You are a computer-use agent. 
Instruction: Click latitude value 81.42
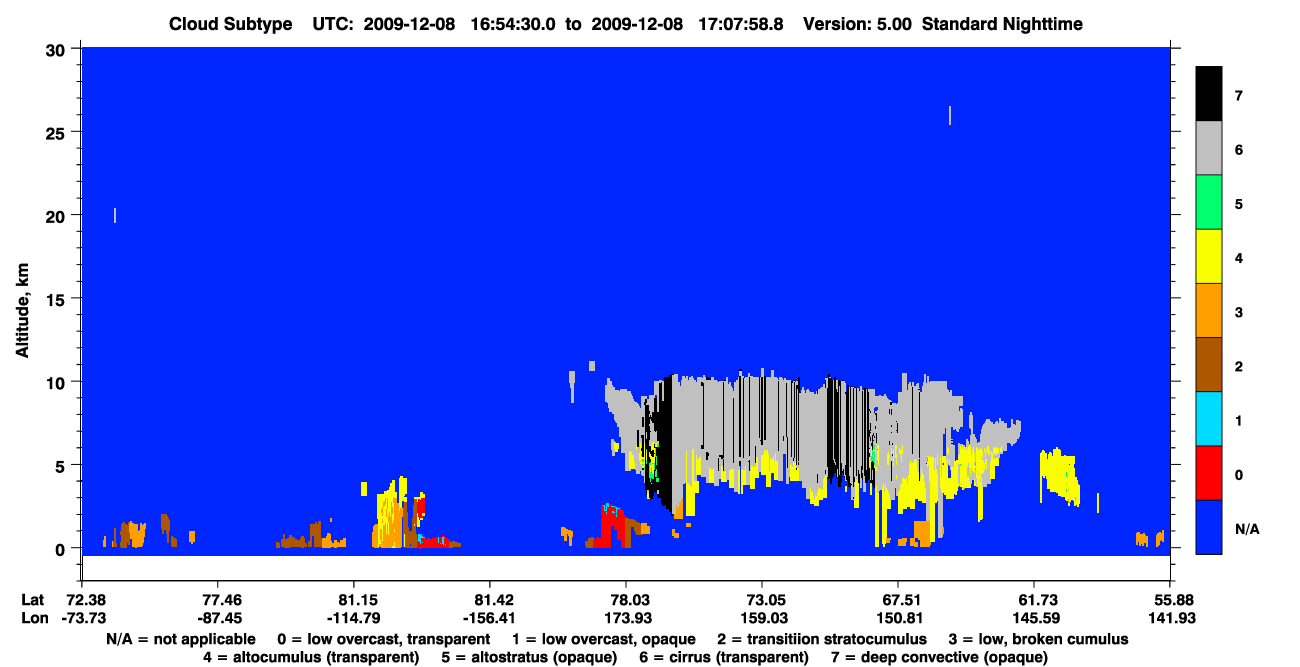[490, 600]
